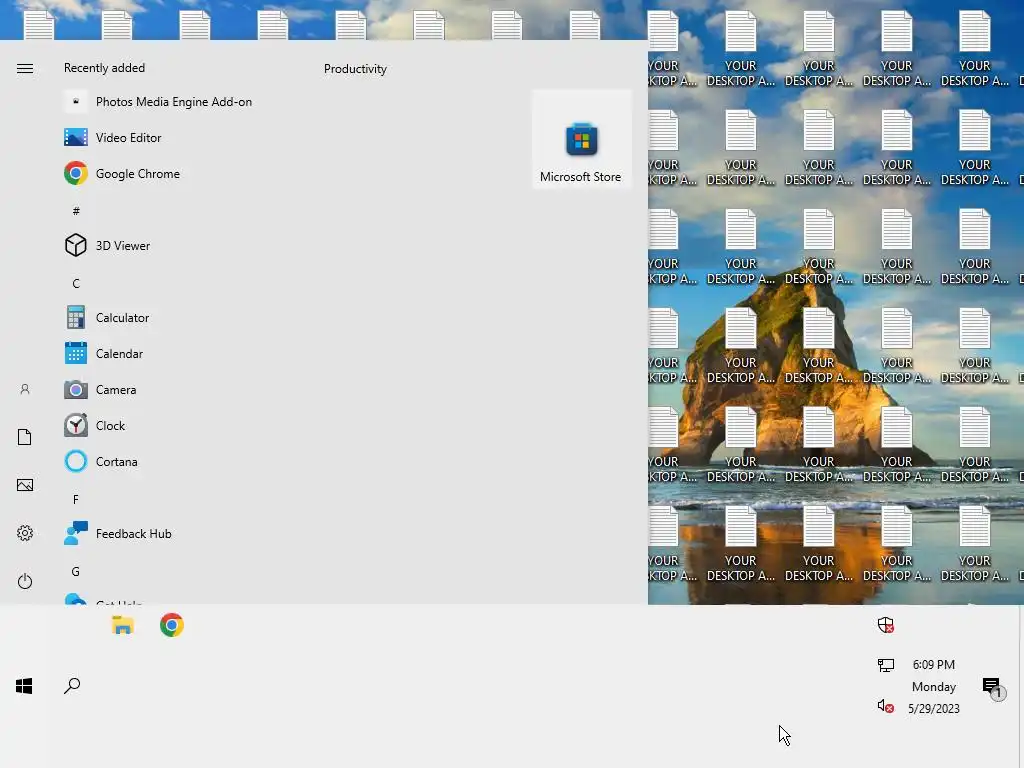Screen dimensions: 1024x768
Task: Launch Video Editor from the app list
Action: 113,138
